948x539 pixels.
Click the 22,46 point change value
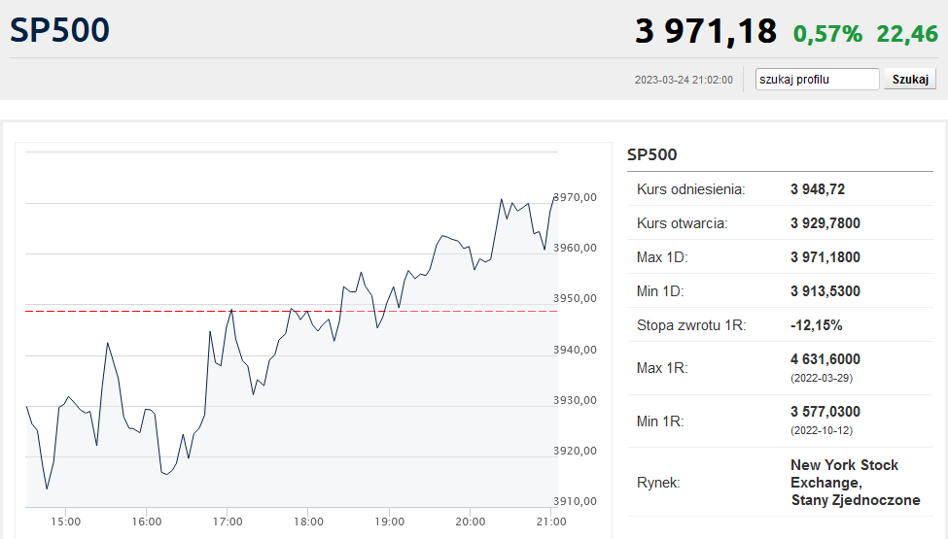pos(907,34)
